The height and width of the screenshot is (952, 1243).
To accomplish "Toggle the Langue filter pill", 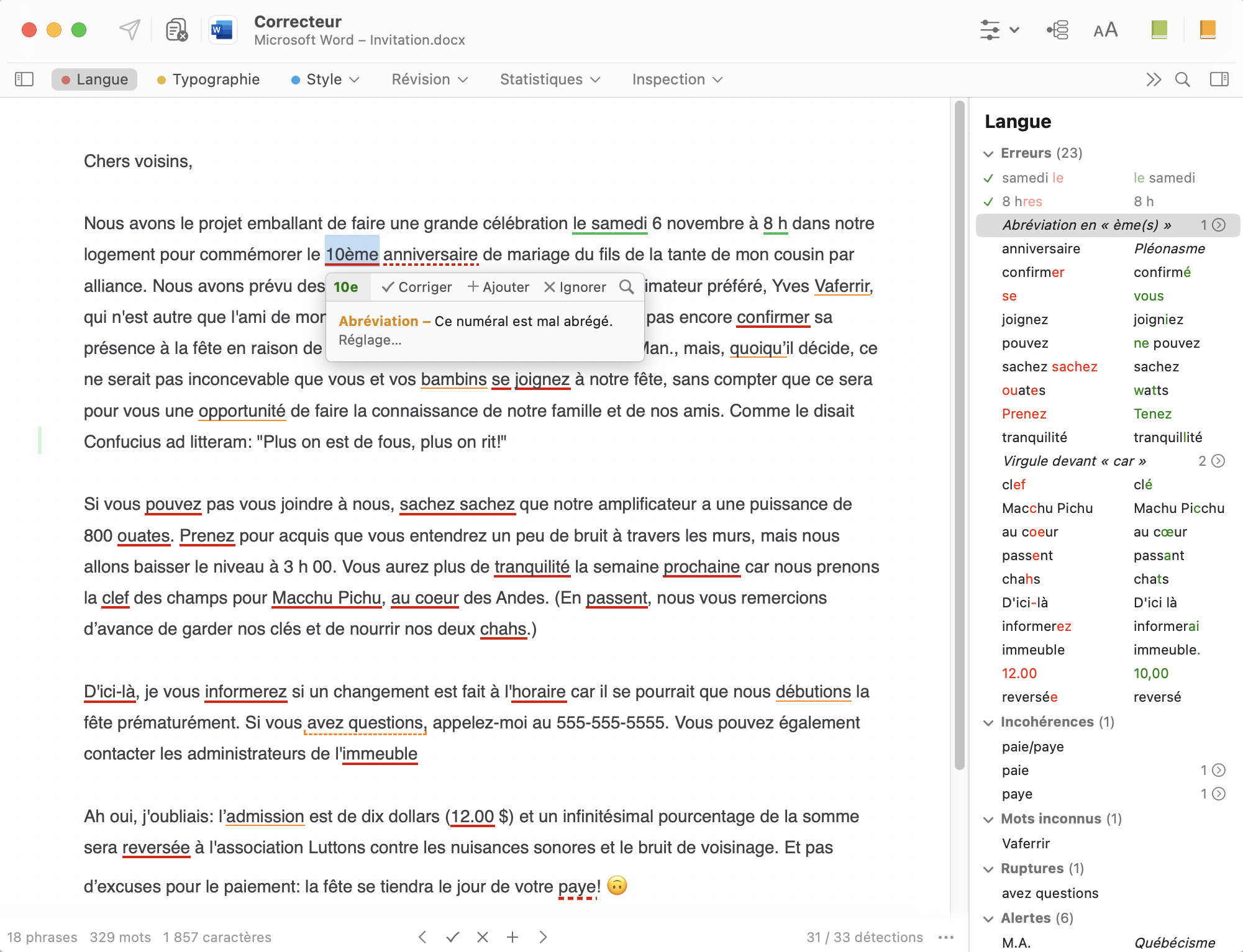I will 94,79.
